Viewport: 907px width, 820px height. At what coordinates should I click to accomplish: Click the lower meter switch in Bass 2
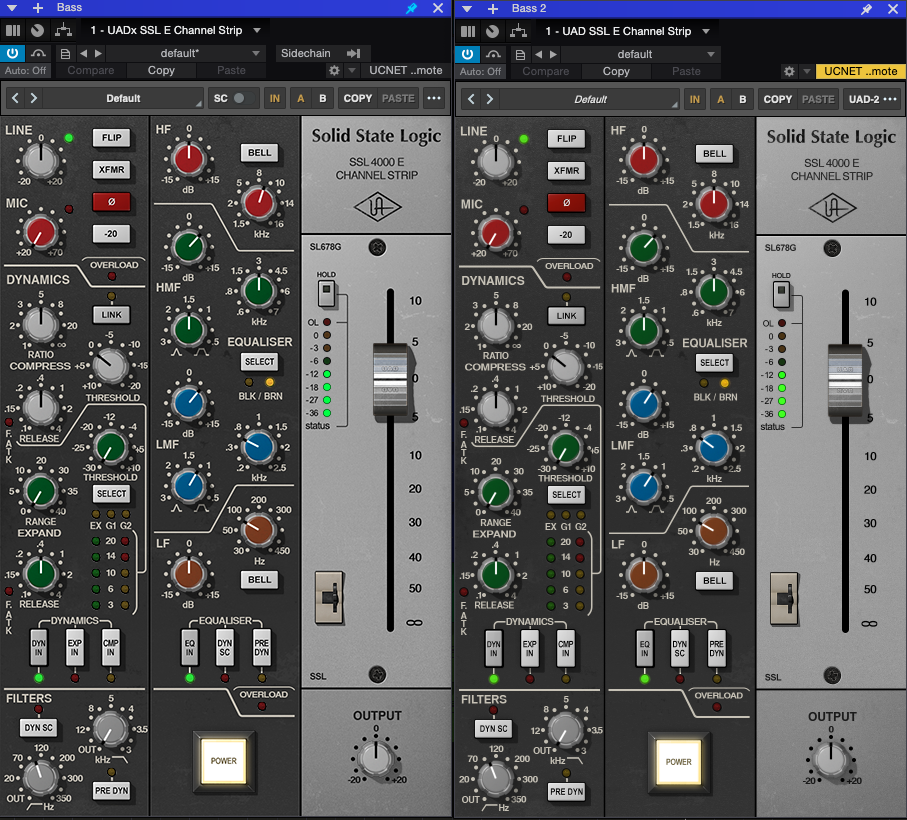[784, 599]
